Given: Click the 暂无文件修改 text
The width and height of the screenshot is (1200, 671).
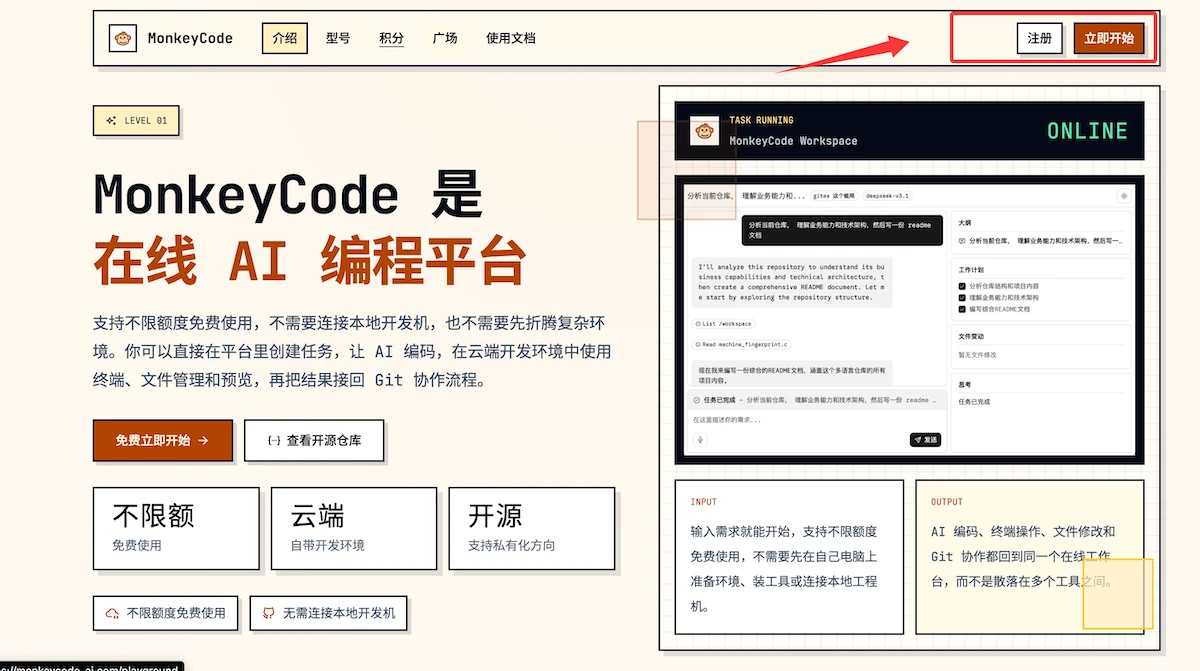Looking at the screenshot, I should pos(976,354).
